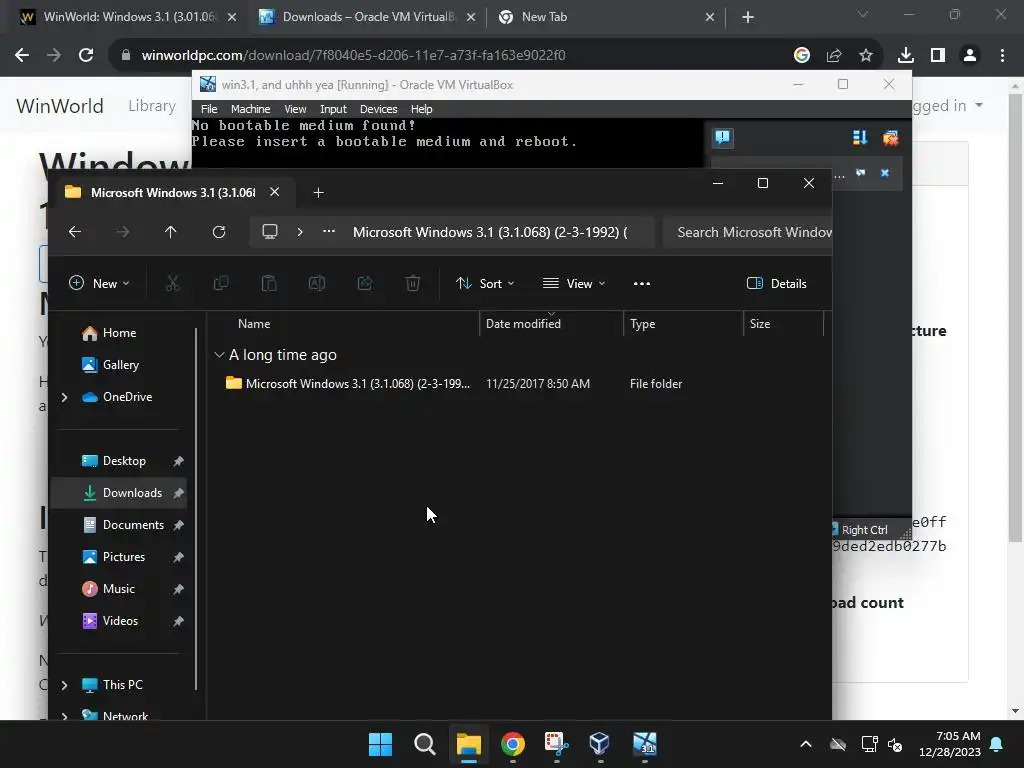Sort files by the Size column header
Viewport: 1024px width, 768px height.
760,324
